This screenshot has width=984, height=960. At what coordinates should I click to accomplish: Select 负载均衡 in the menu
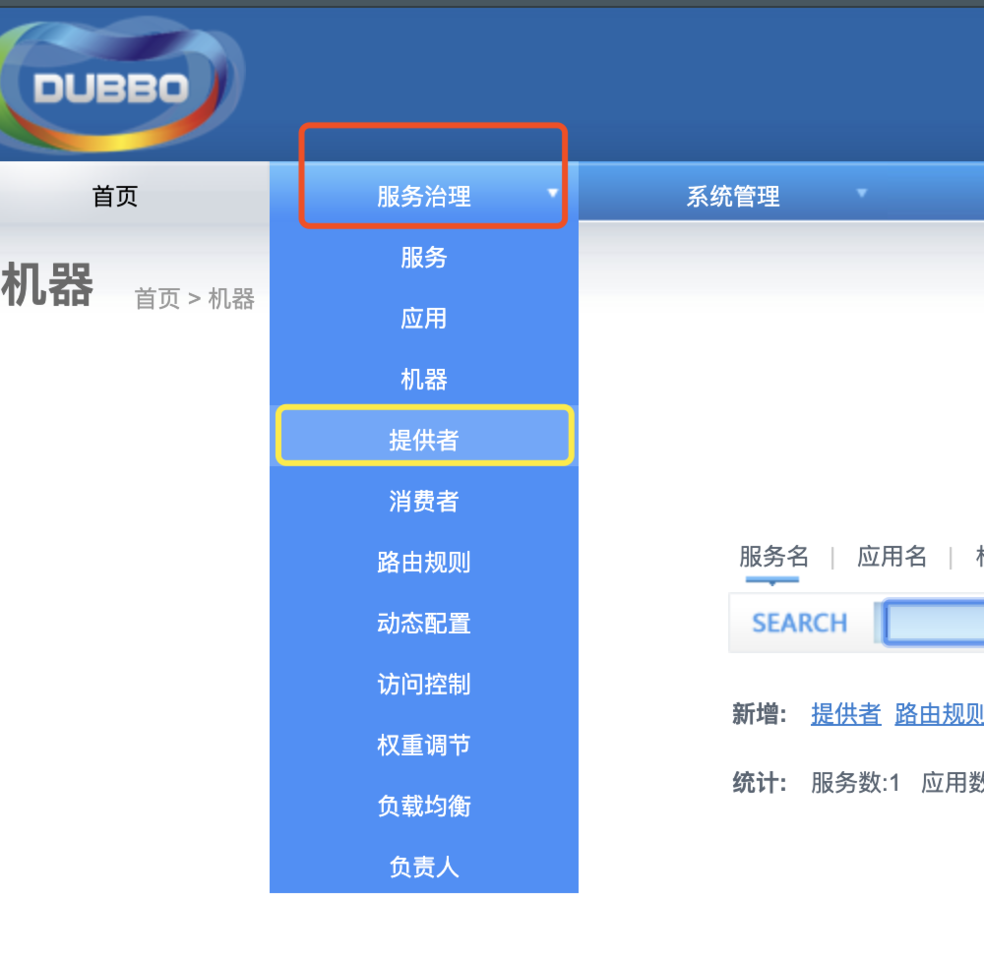[424, 806]
